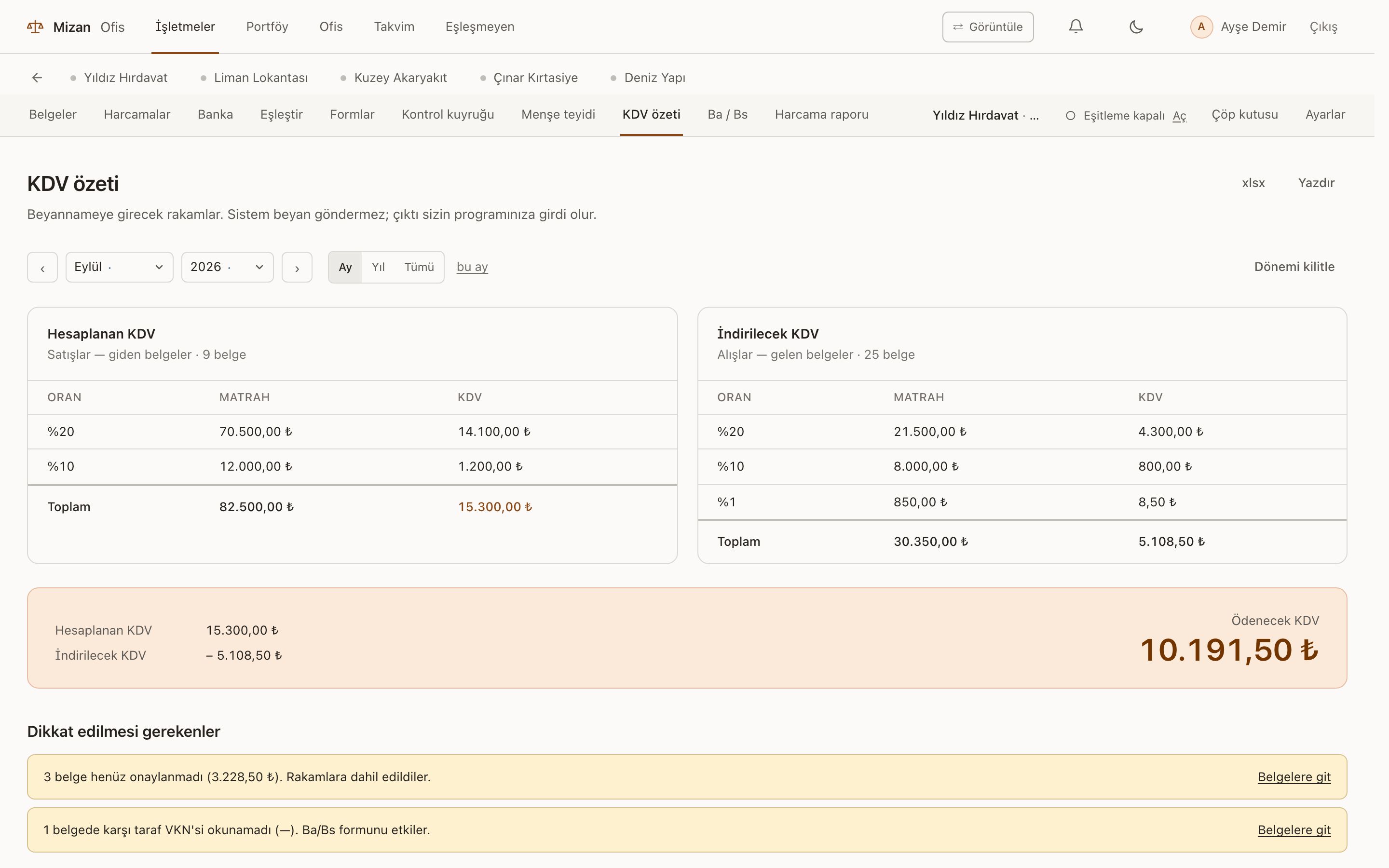Toggle dark mode moon icon
Image resolution: width=1389 pixels, height=868 pixels.
pyautogui.click(x=1136, y=27)
